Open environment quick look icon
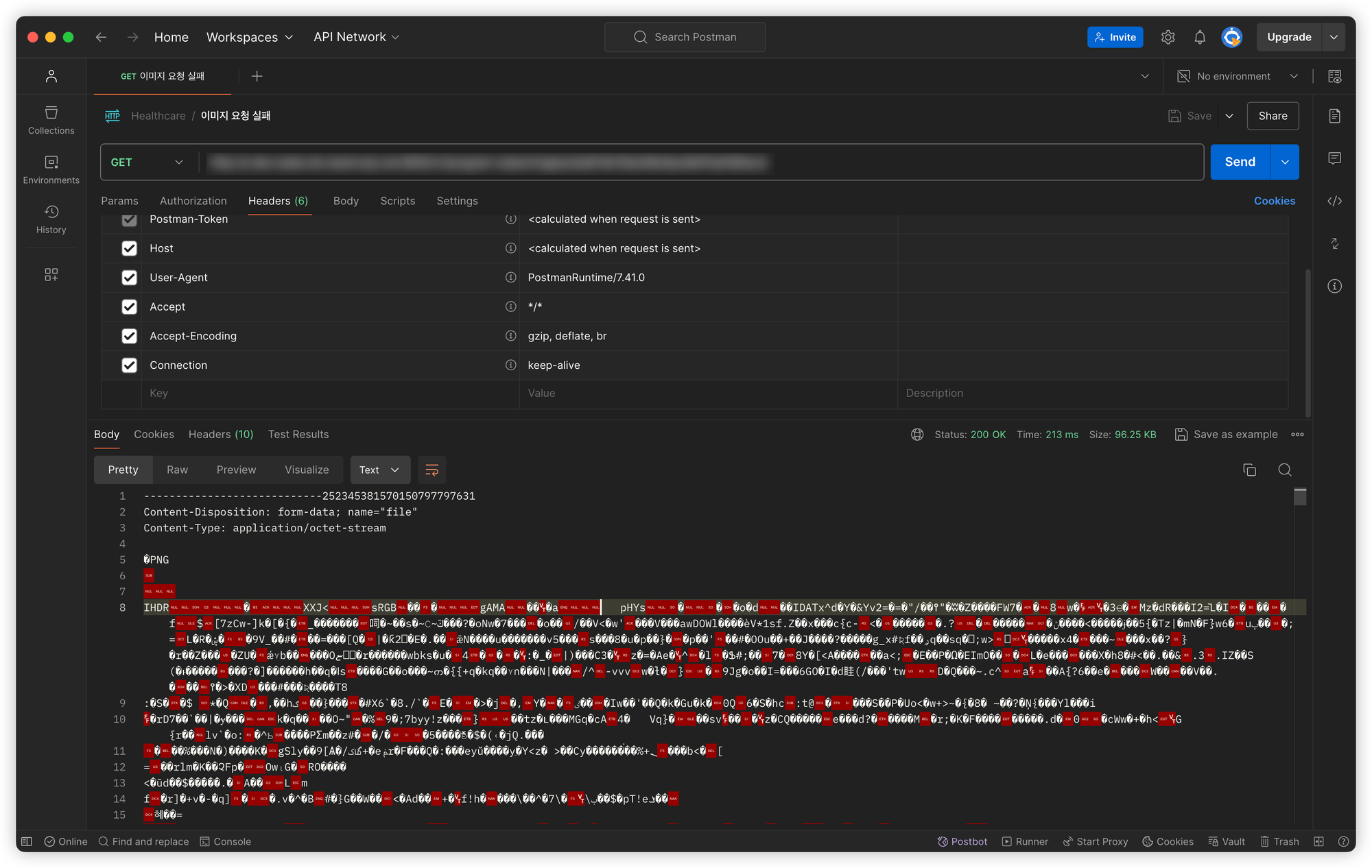The width and height of the screenshot is (1372, 868). coord(1334,76)
